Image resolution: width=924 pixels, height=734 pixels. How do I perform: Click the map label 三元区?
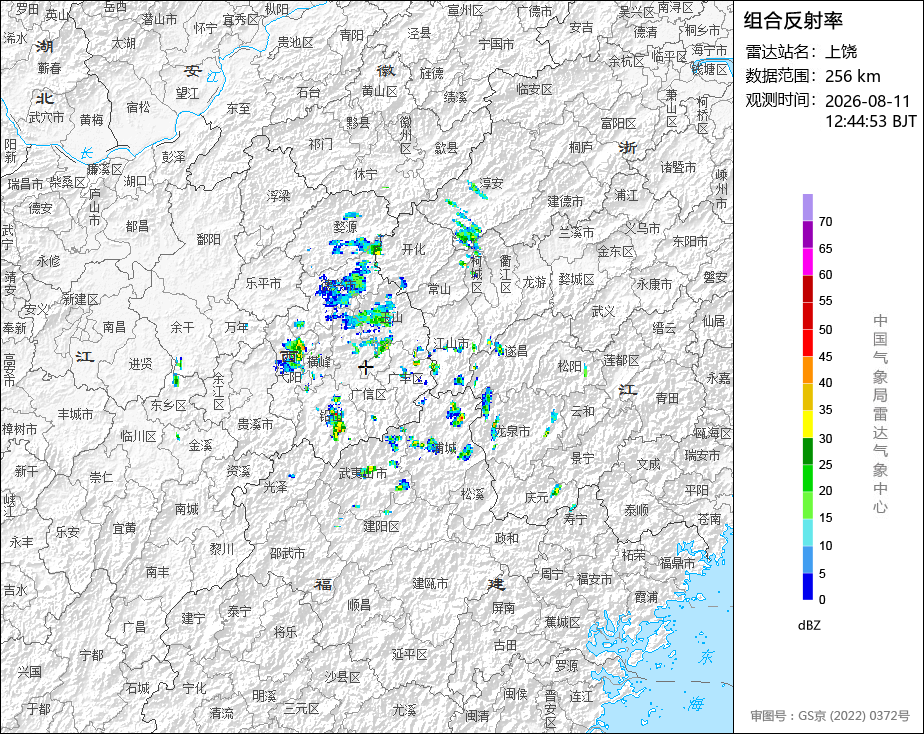[x=301, y=708]
